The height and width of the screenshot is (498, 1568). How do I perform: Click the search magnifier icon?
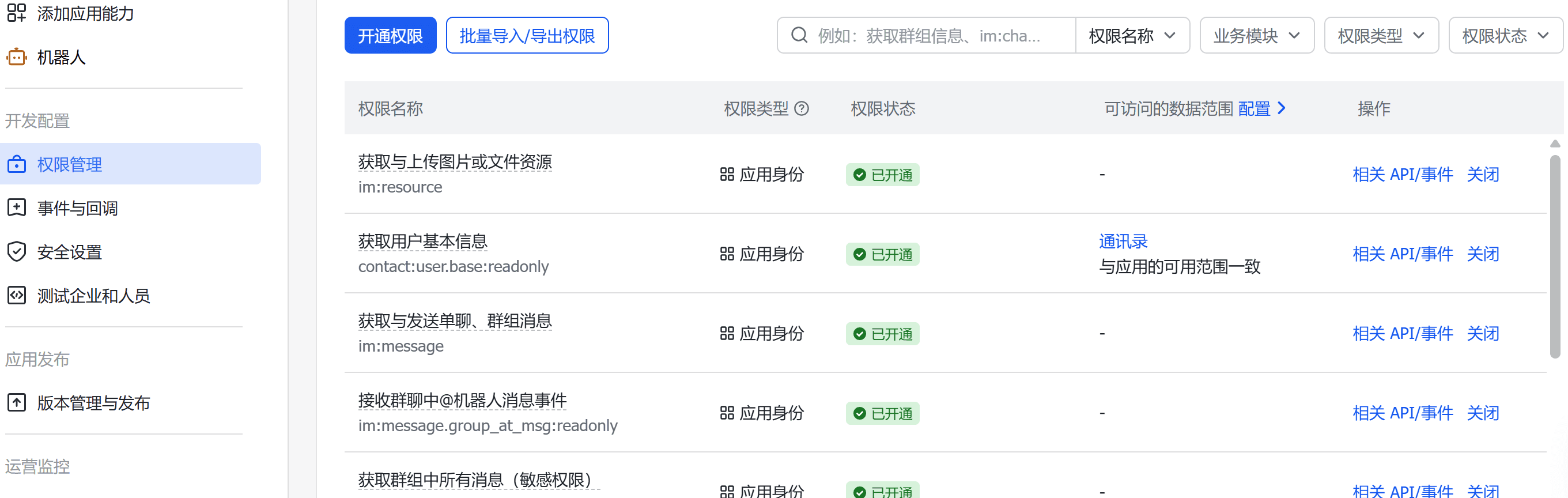pos(799,35)
